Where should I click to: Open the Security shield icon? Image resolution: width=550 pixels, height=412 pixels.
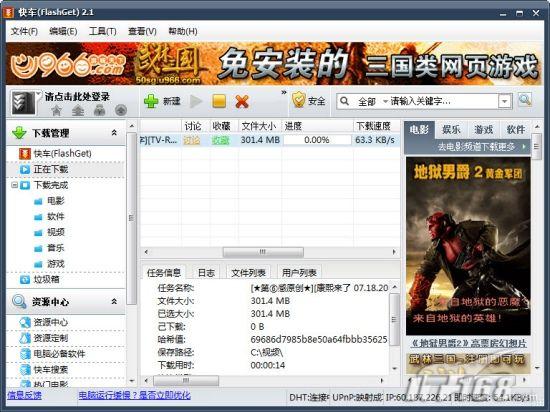tap(299, 100)
